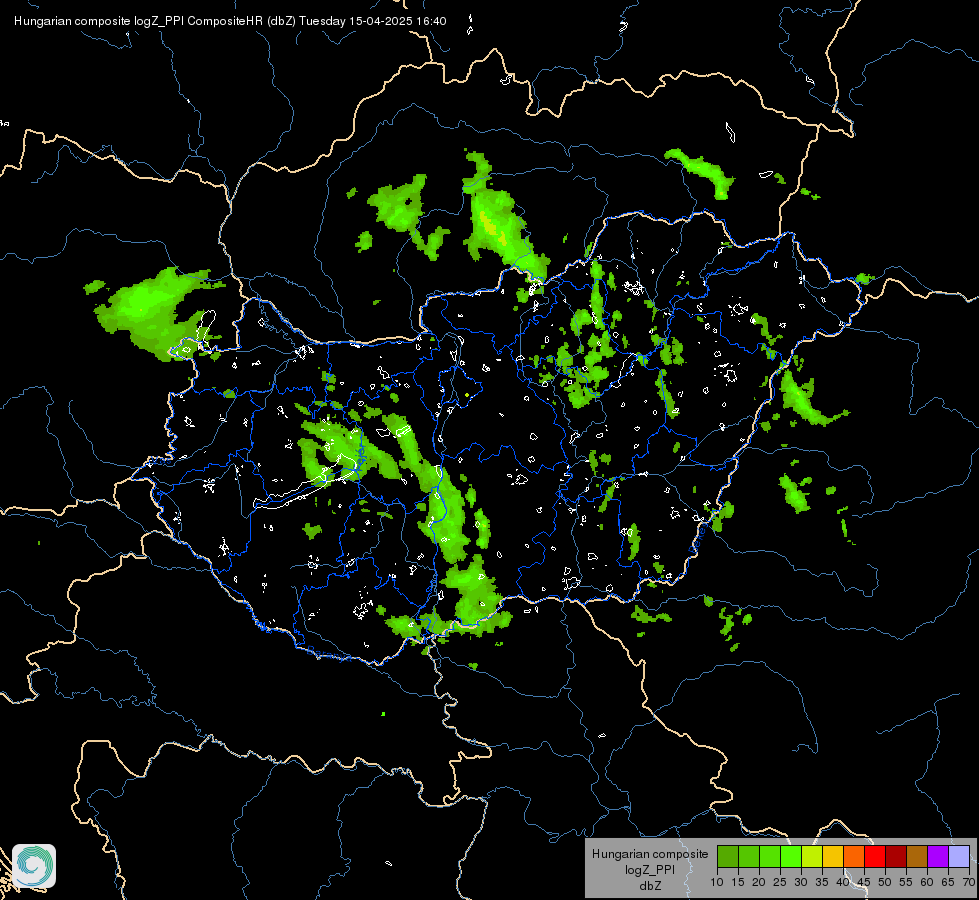Select the 40–45 dBZ orange swatch

point(854,856)
